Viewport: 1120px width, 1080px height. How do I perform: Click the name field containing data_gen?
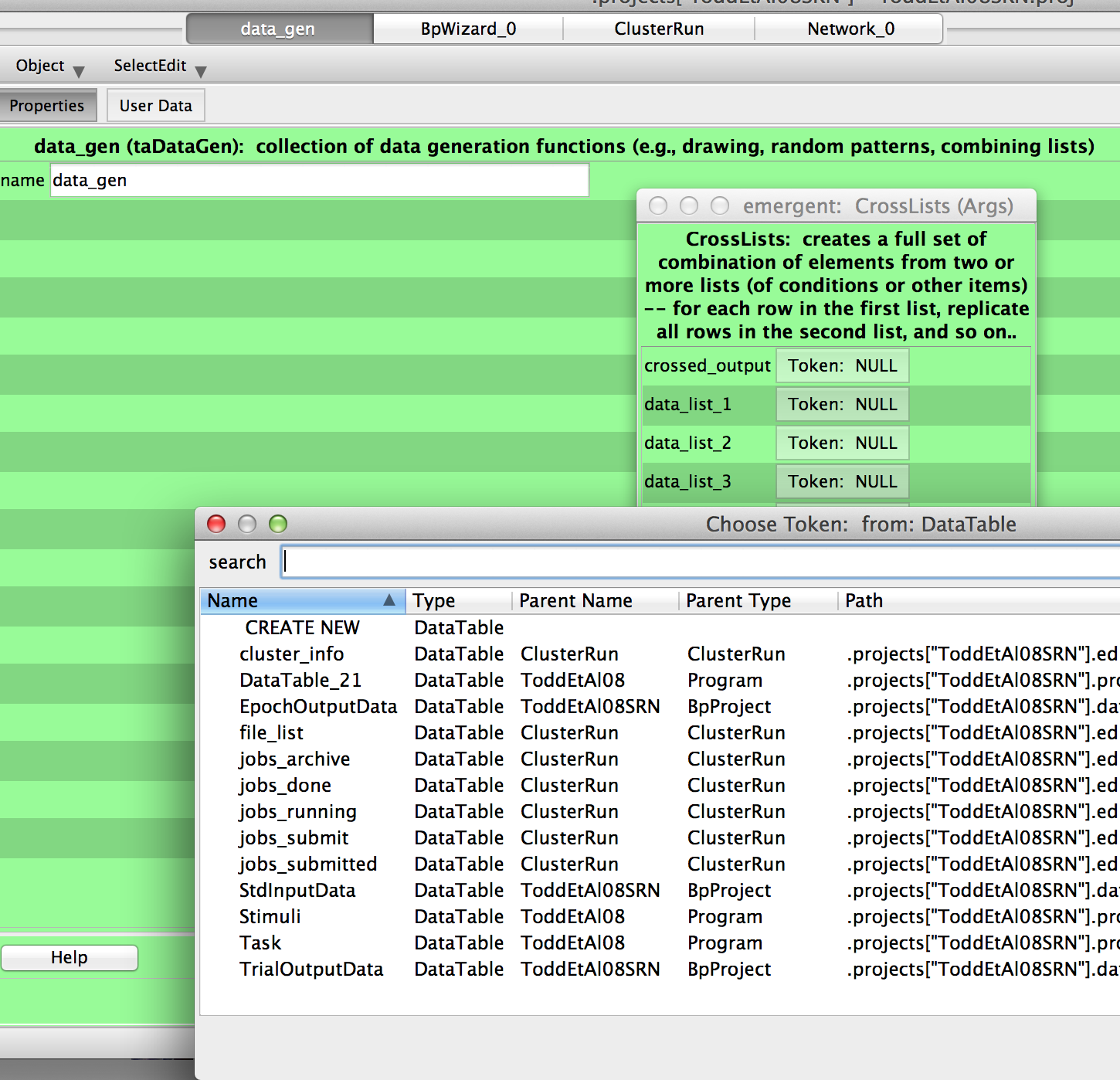[x=319, y=180]
